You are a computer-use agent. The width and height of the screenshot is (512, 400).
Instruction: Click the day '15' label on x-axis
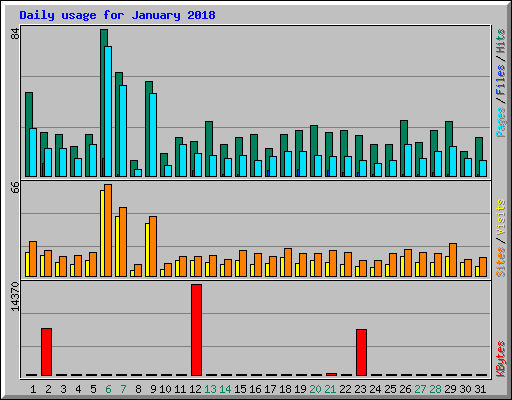[240, 389]
